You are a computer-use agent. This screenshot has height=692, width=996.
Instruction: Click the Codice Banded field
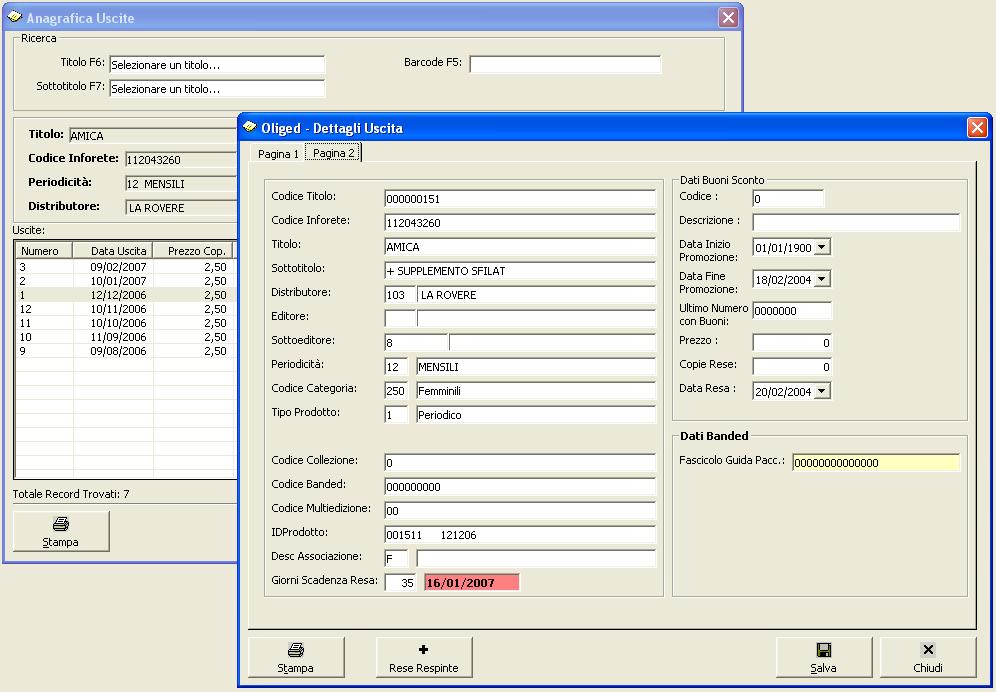[x=520, y=487]
